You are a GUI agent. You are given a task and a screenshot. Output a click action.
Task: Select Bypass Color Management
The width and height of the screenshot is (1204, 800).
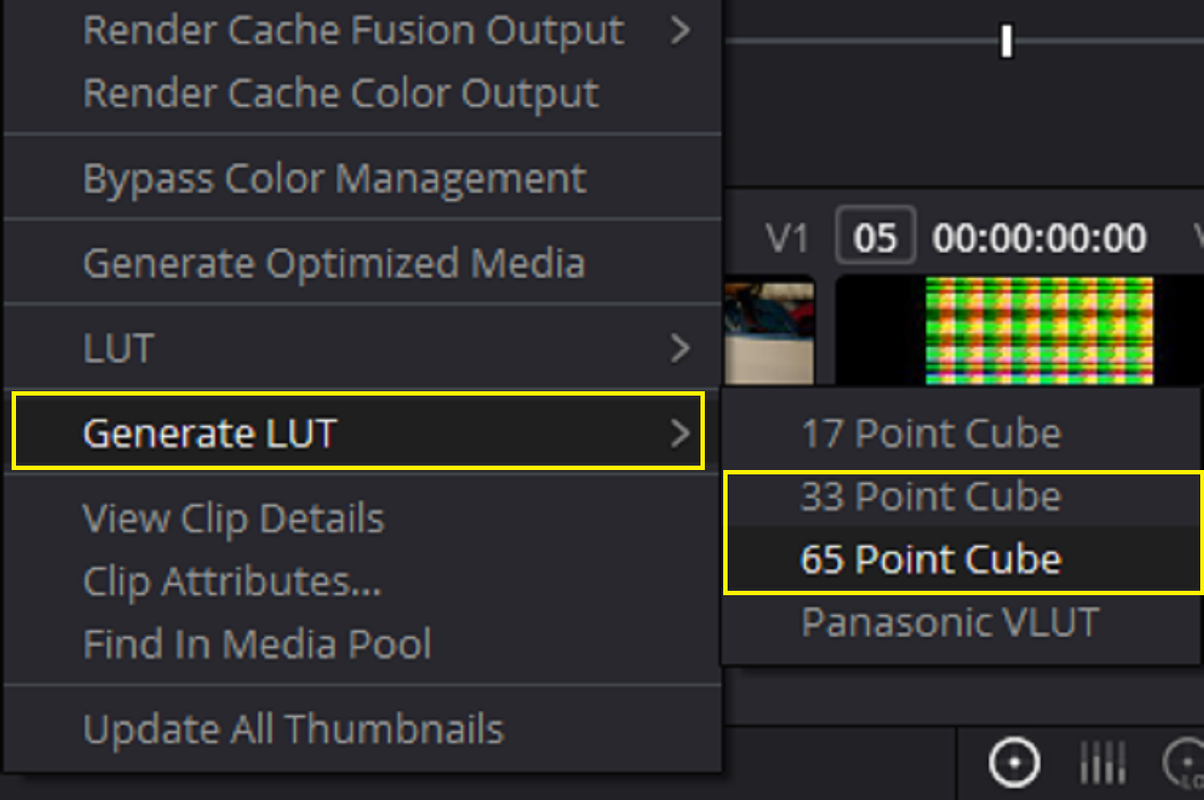(334, 179)
